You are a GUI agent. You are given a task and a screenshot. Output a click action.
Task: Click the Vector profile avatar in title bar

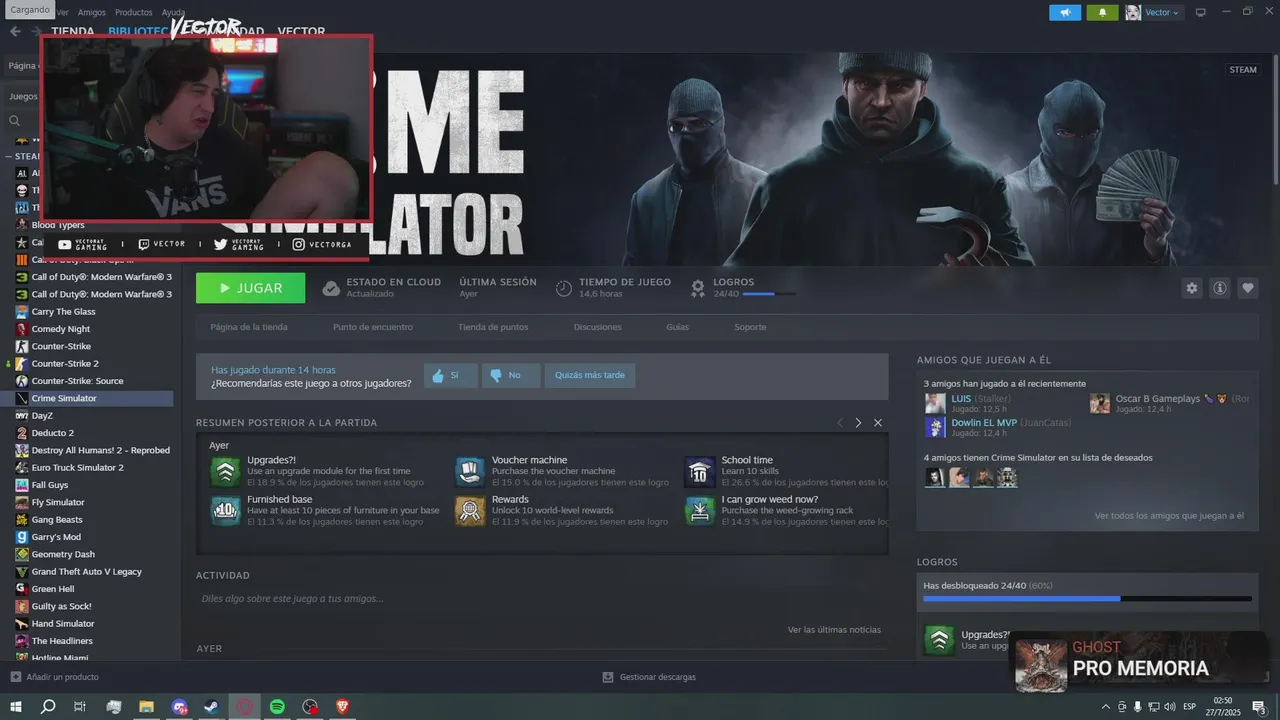pyautogui.click(x=1133, y=12)
